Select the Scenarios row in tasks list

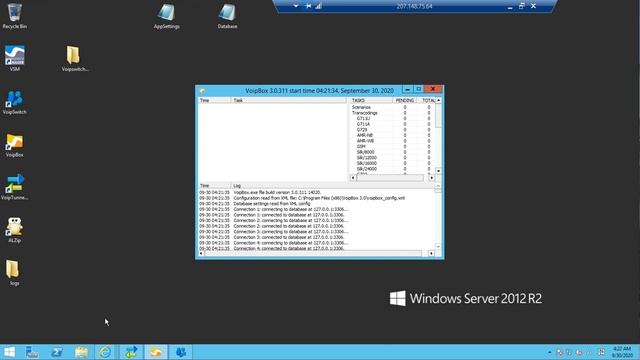click(x=392, y=107)
